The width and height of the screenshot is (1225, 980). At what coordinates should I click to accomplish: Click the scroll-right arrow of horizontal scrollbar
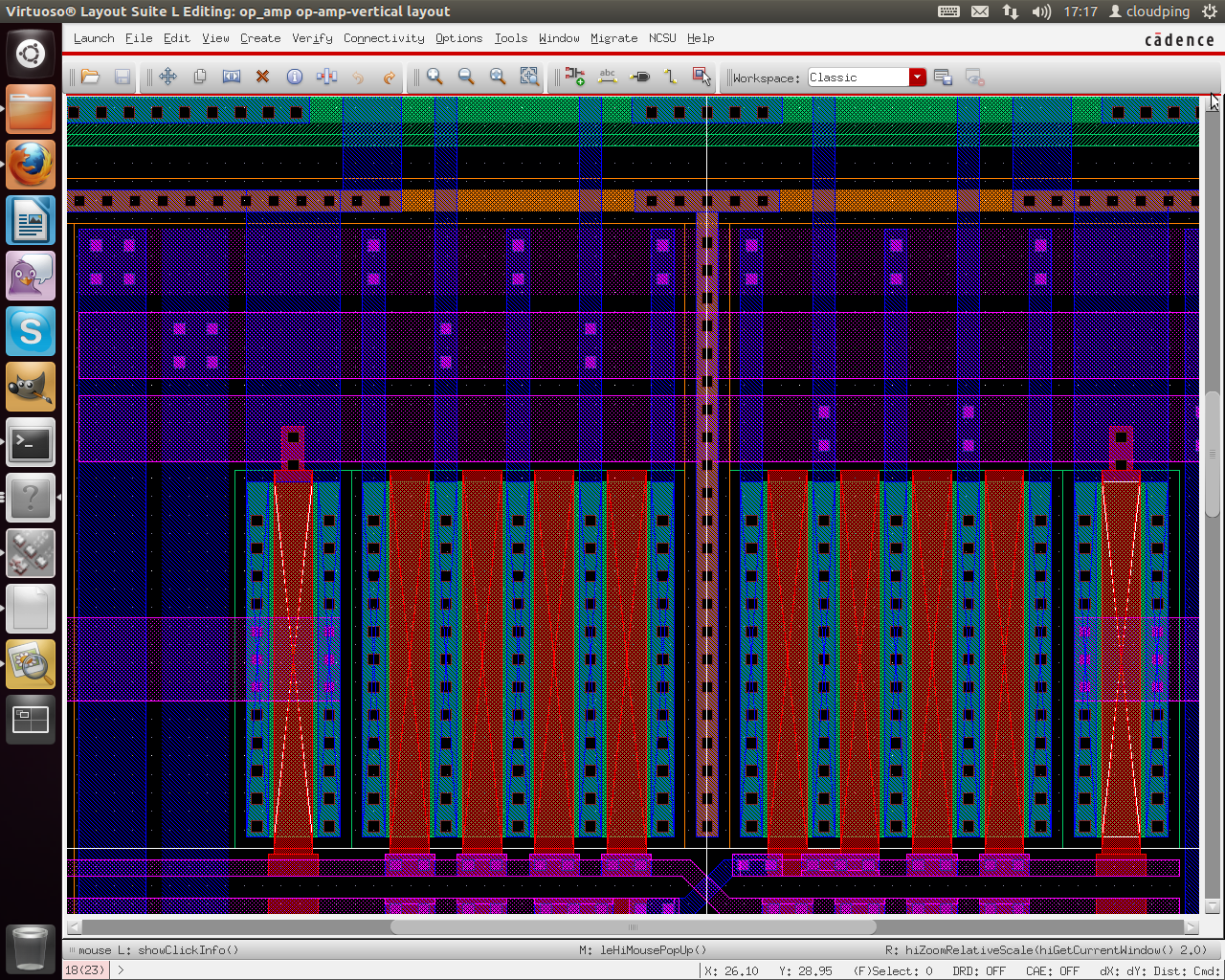[1192, 926]
